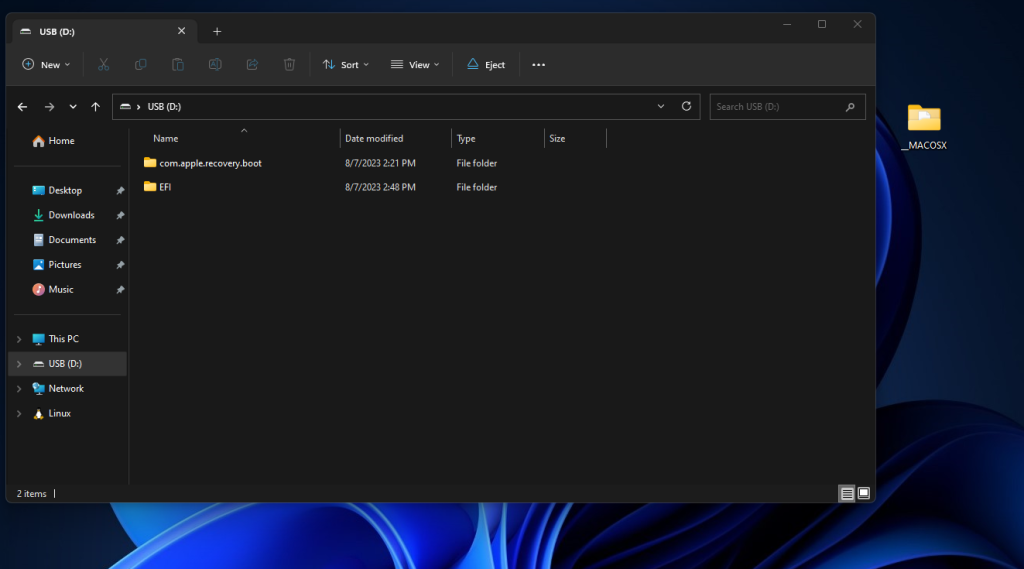Switch to large thumbnails view in status bar

click(x=864, y=493)
